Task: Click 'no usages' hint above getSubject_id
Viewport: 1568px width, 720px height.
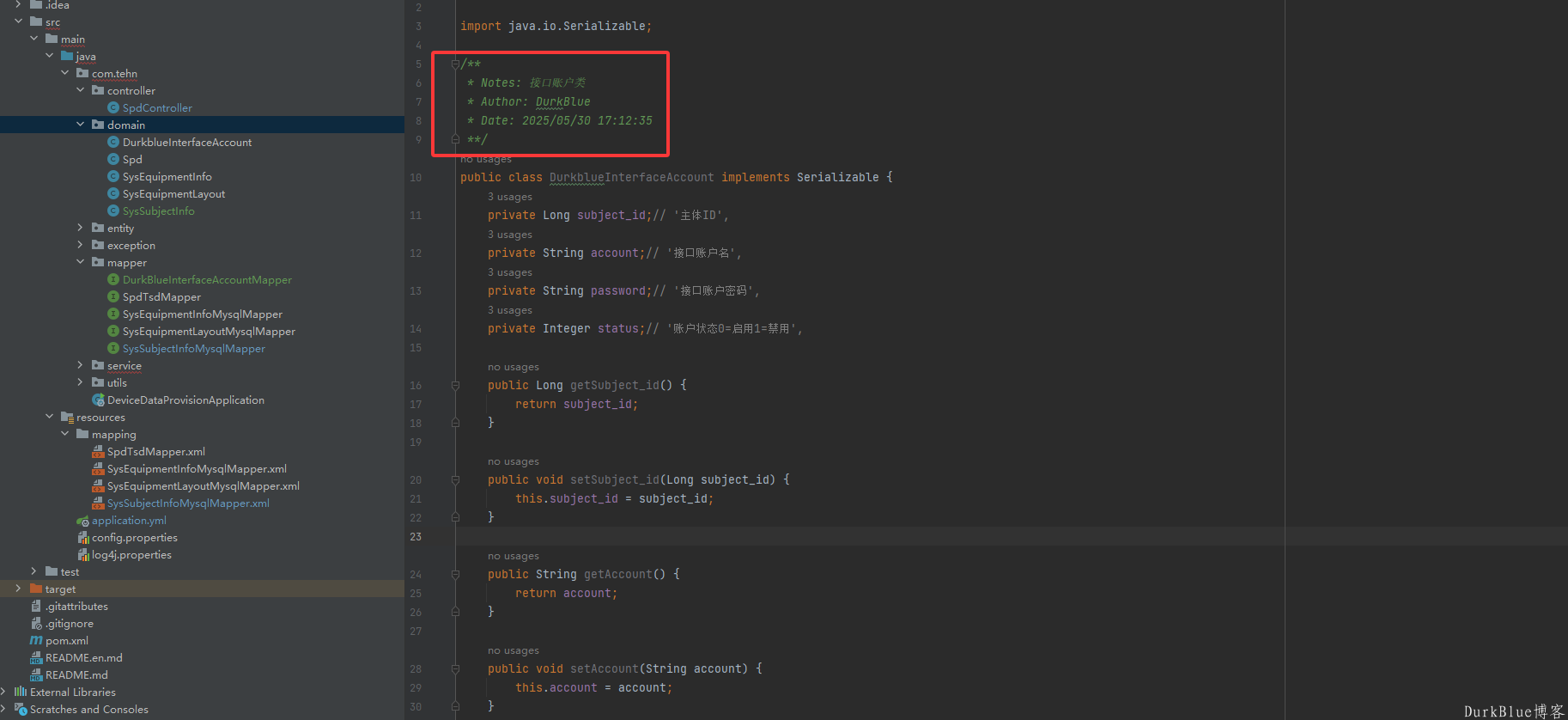Action: tap(514, 367)
